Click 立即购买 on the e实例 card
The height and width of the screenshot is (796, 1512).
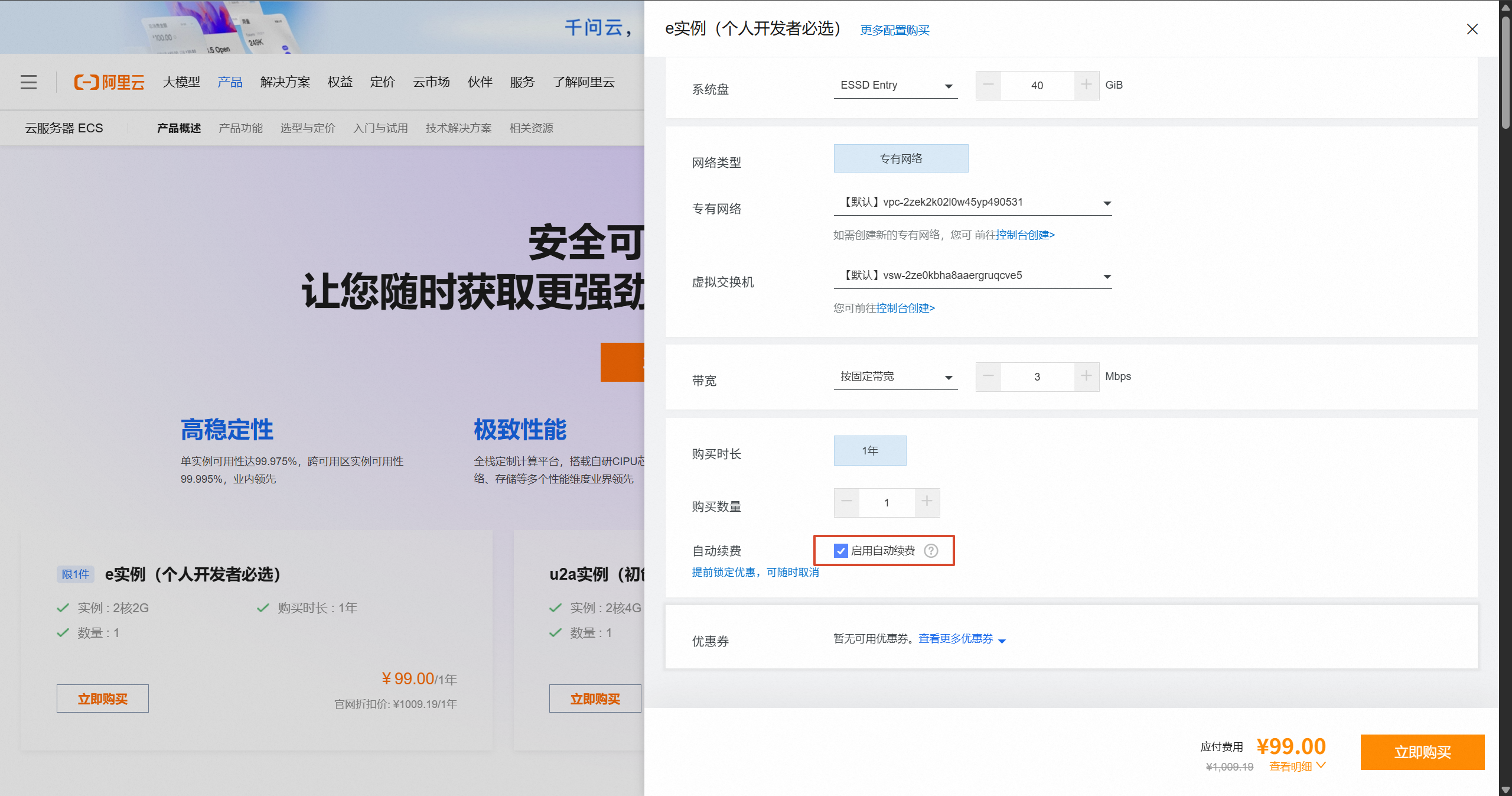103,699
